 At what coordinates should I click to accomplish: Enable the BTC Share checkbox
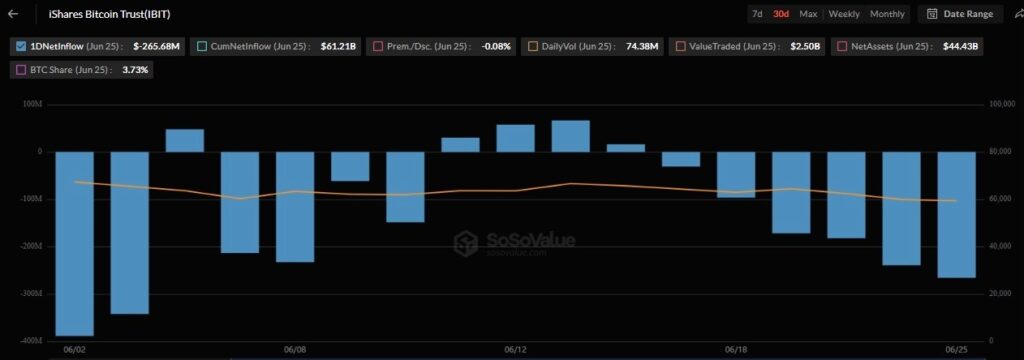coord(21,69)
